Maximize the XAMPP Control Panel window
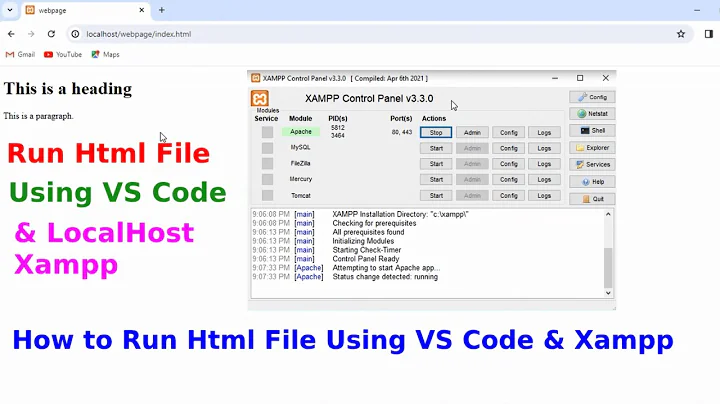Screen dimensions: 720x404 pos(580,78)
